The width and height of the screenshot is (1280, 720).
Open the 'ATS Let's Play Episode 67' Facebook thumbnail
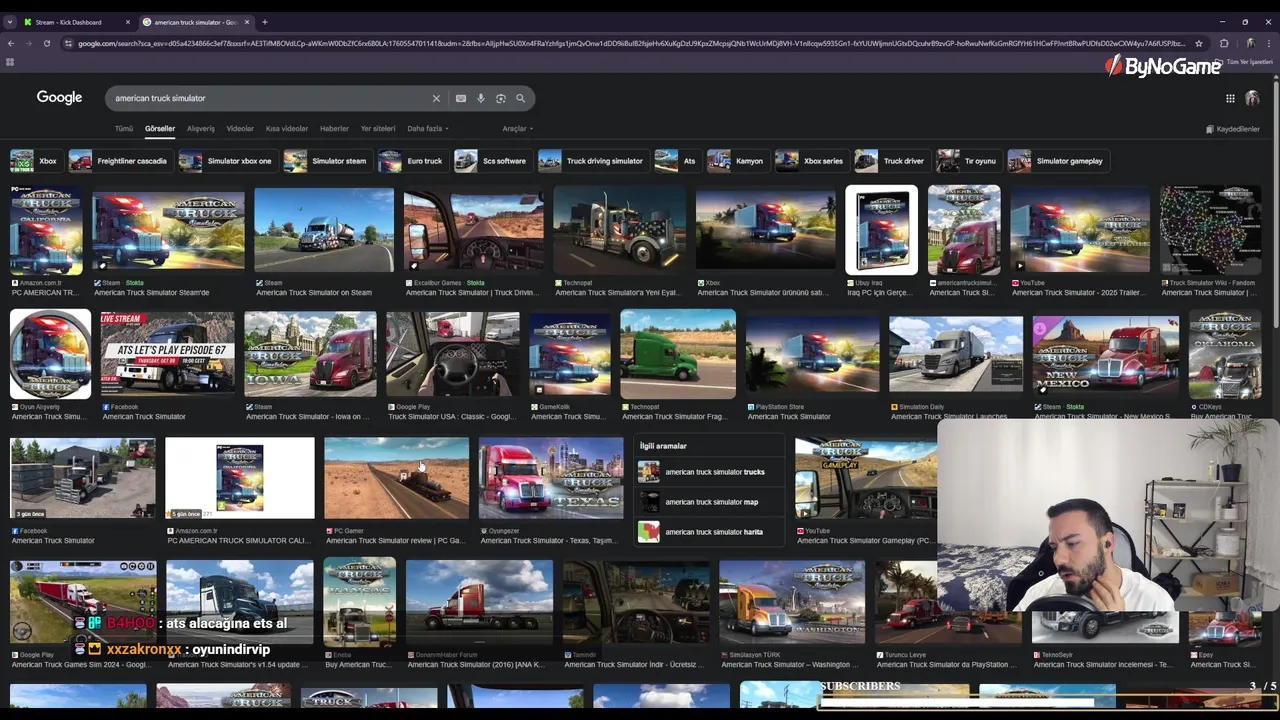167,355
